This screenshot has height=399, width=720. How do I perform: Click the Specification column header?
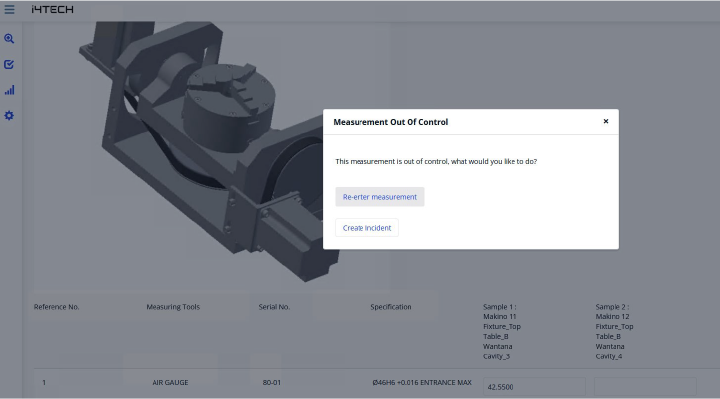391,307
